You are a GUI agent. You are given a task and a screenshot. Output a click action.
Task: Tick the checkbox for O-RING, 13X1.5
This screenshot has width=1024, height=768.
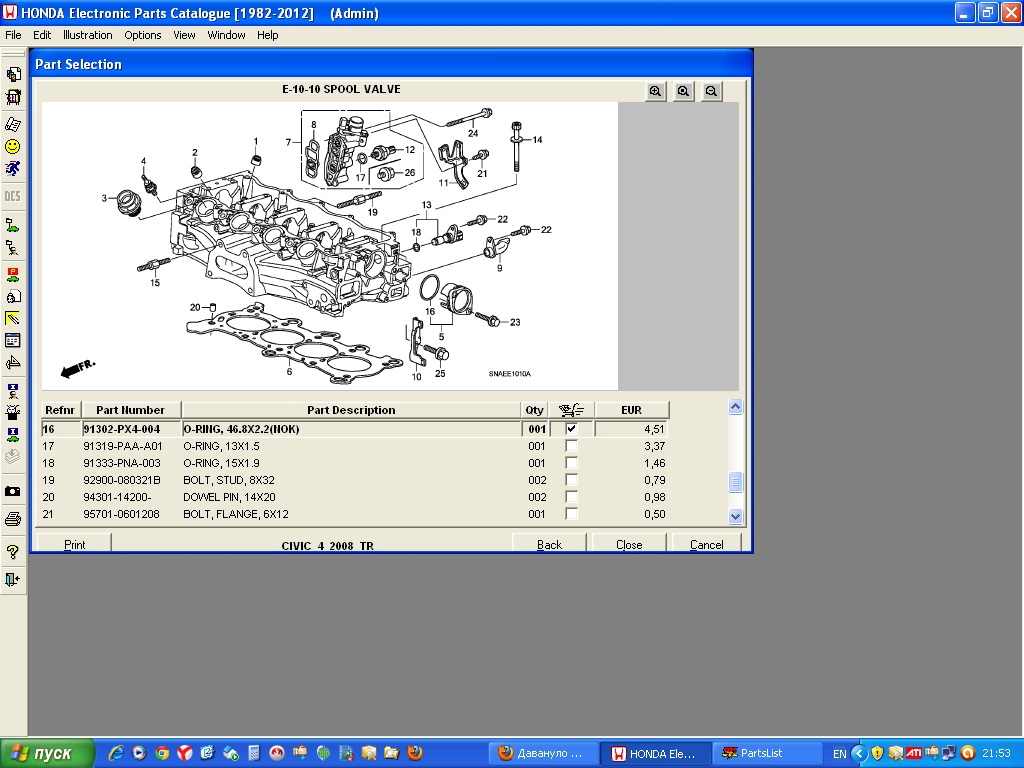(571, 446)
